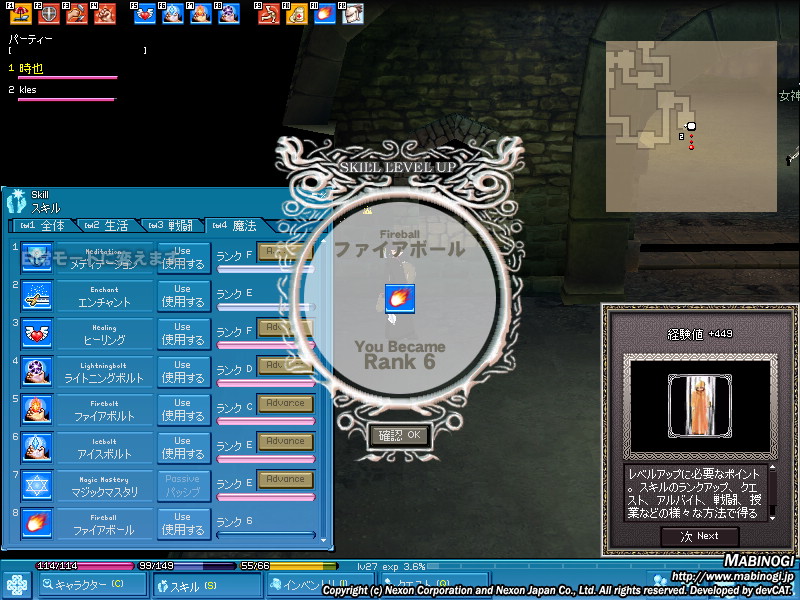Click the MP bar 99/149
This screenshot has width=800, height=600.
coord(187,566)
